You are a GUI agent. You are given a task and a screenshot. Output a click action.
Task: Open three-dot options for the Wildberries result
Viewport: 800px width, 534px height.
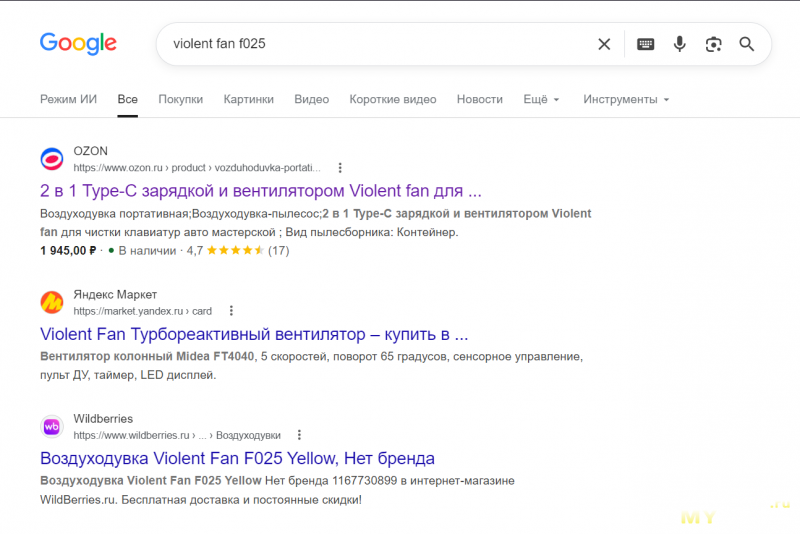pyautogui.click(x=299, y=435)
